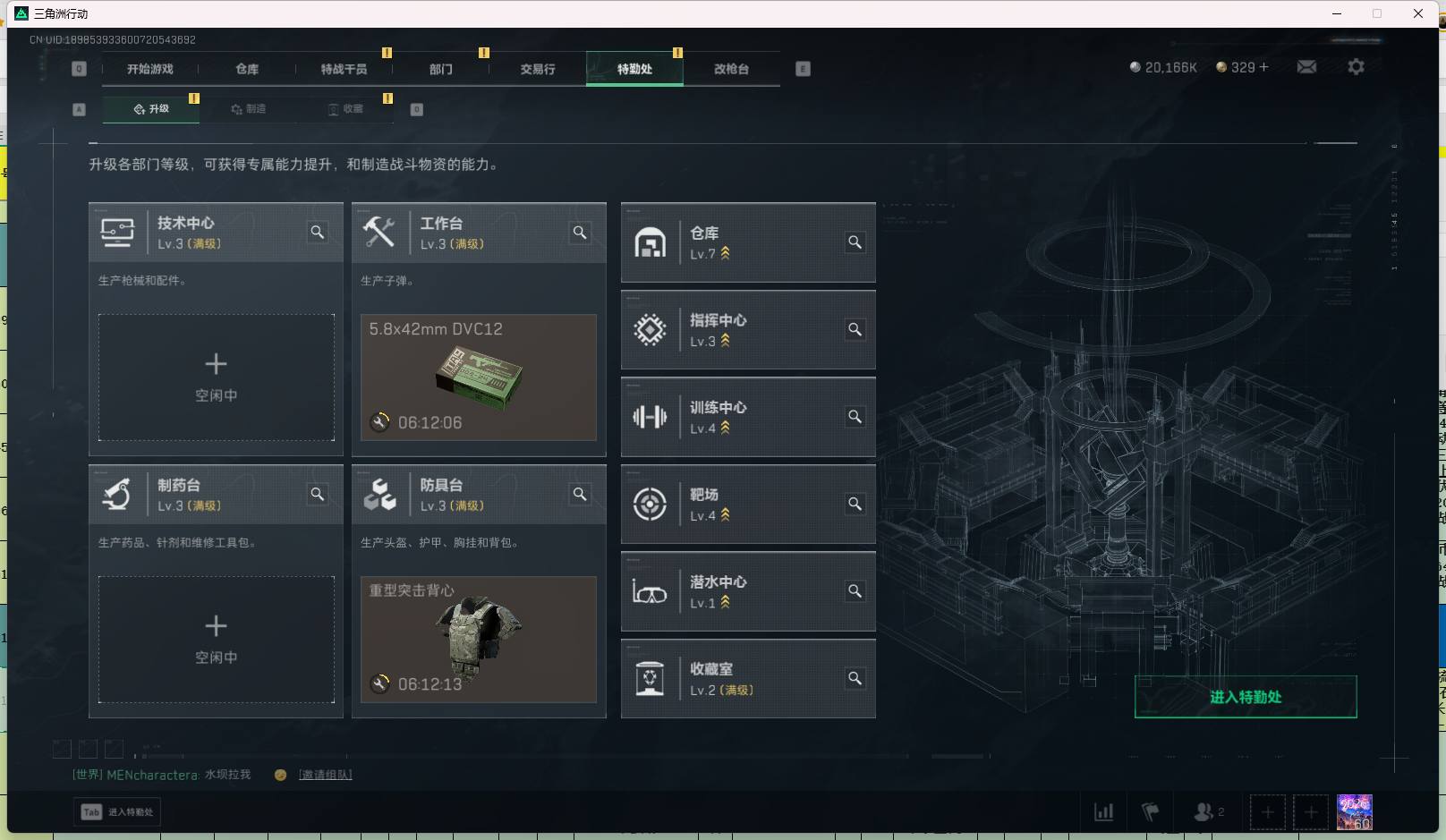Add production in idle 技术中心 slot

click(x=217, y=378)
